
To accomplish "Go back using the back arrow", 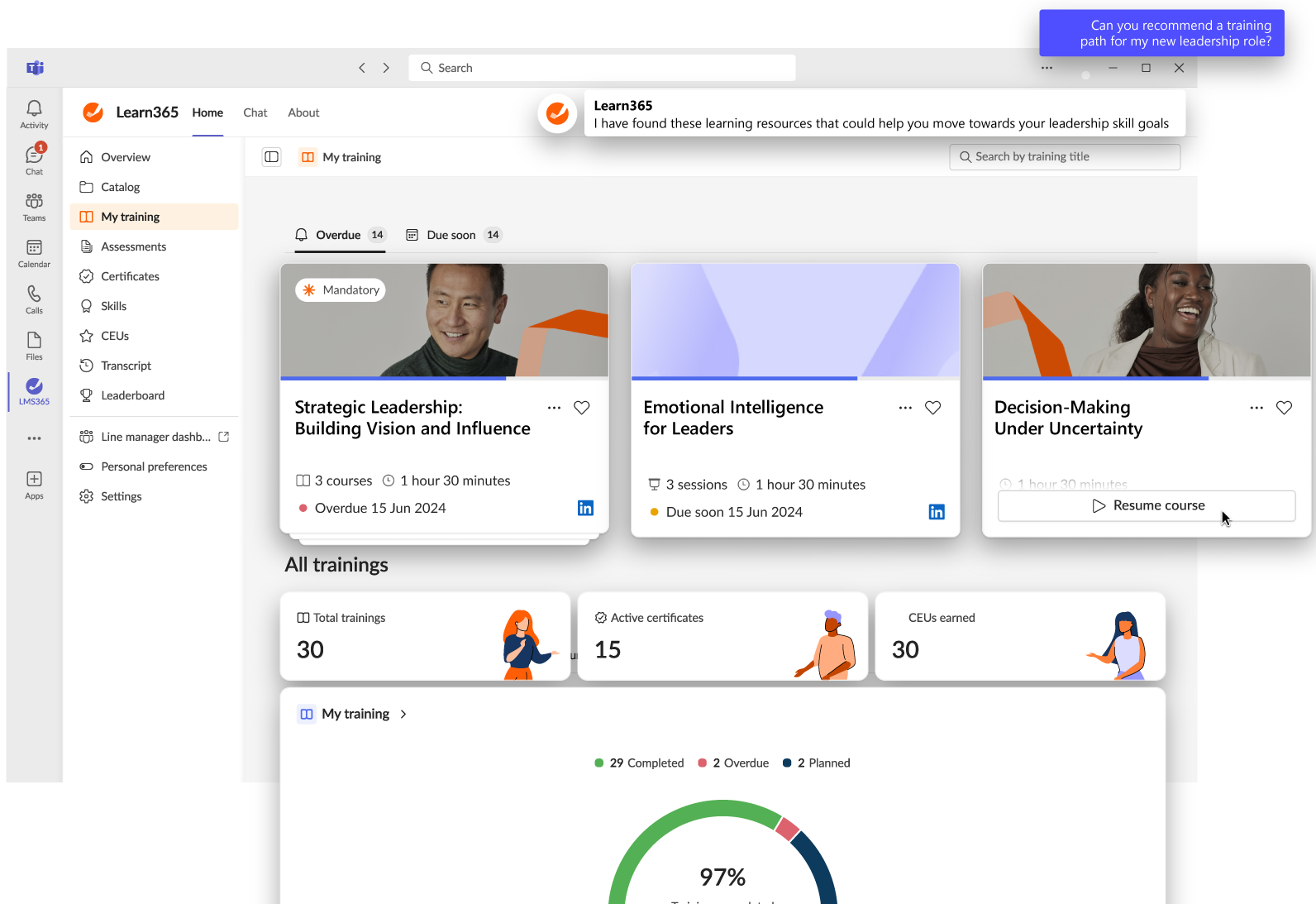I will pos(362,68).
